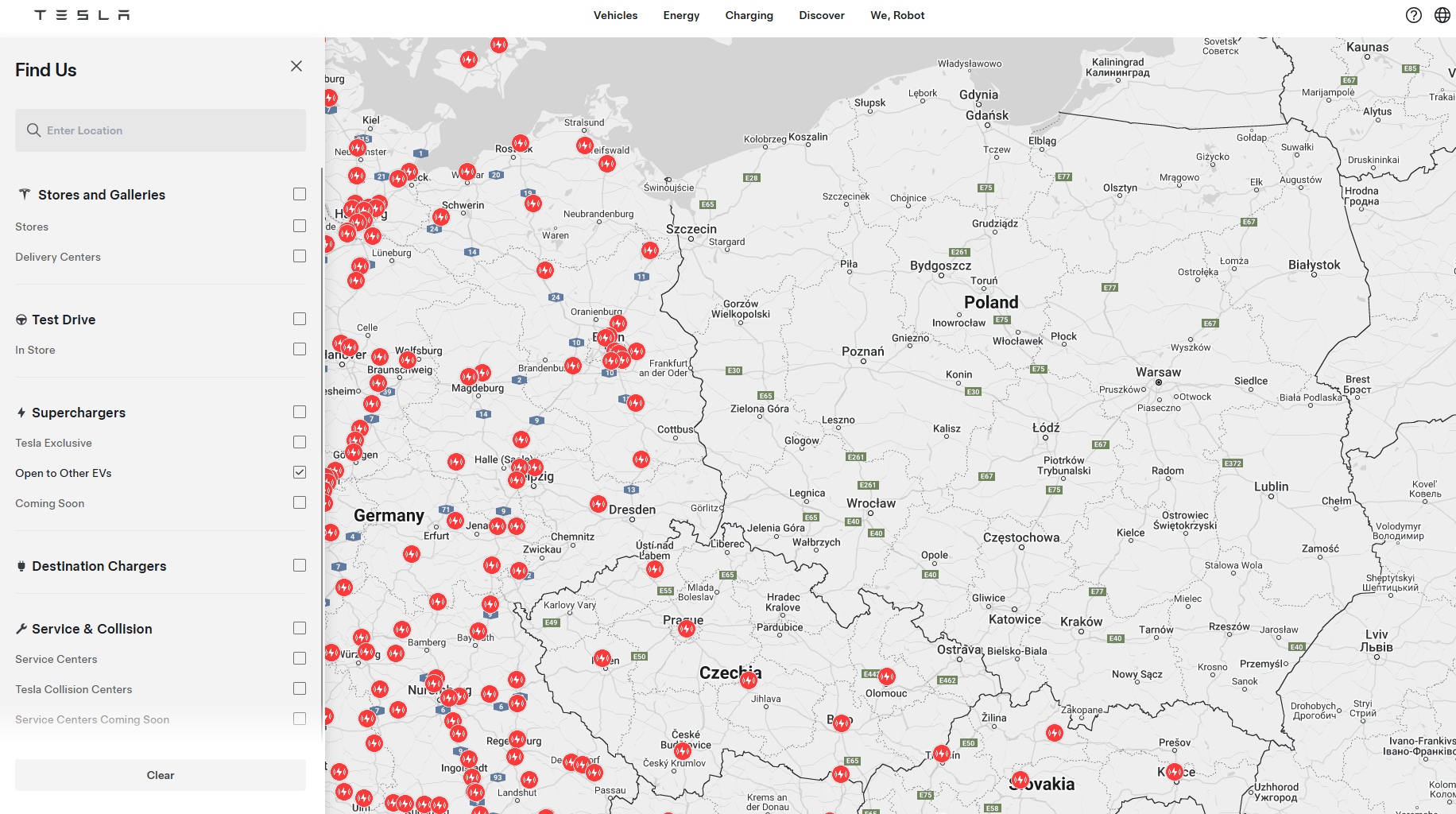
Task: Select the Supercharger marker near Cottbus
Action: point(641,459)
